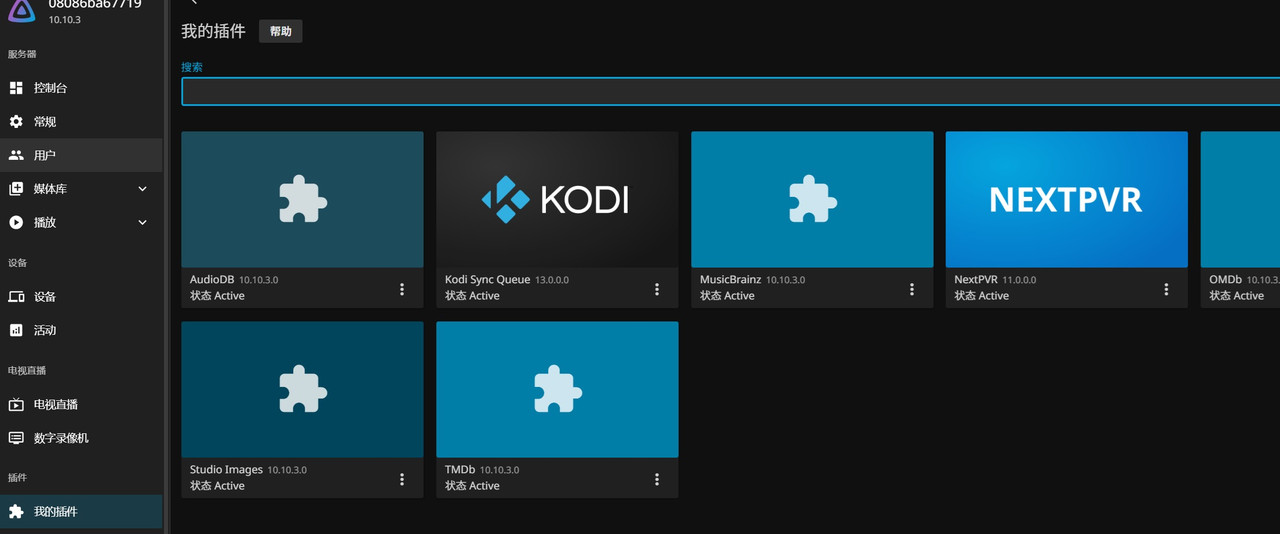Open the three-dot menu for MusicBrainz
This screenshot has width=1280, height=534.
pyautogui.click(x=912, y=289)
